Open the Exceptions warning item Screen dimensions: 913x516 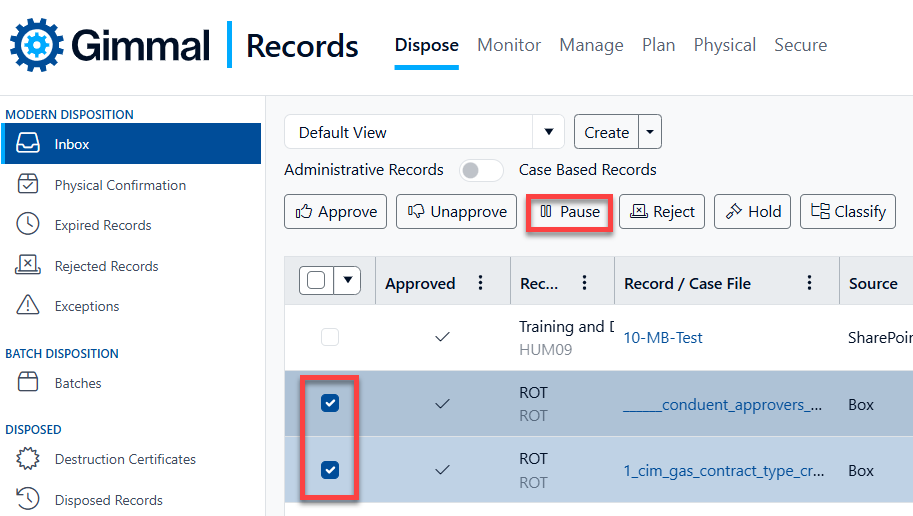[x=86, y=306]
